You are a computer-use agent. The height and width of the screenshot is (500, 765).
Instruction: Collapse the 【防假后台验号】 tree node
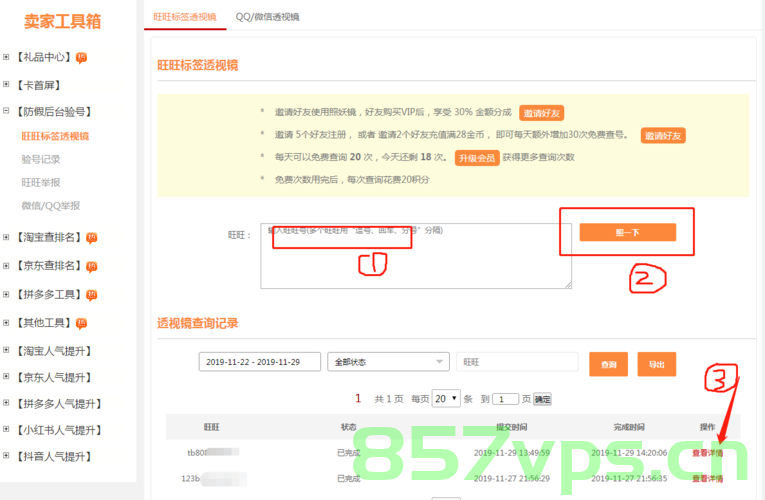(6, 111)
